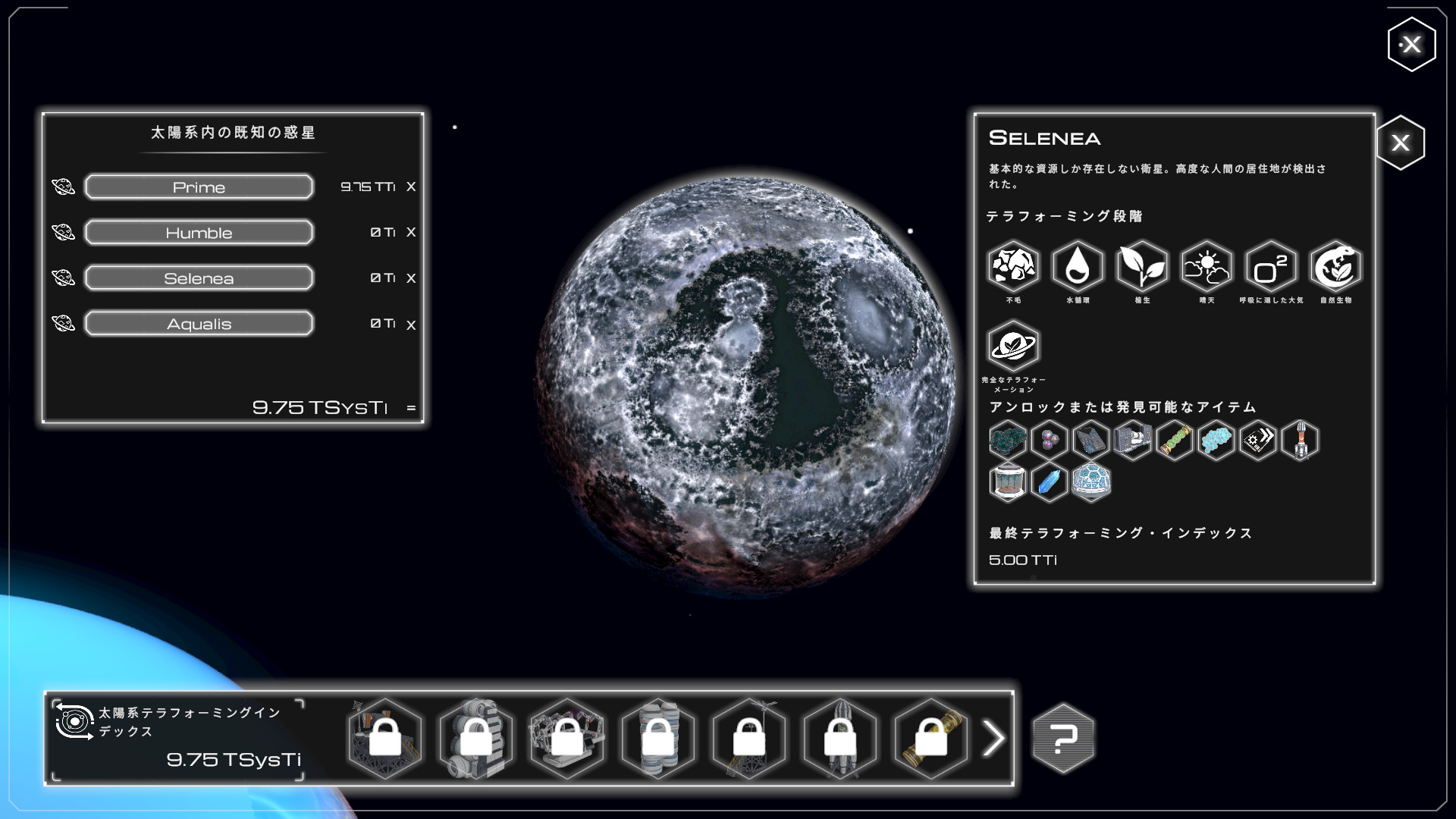The height and width of the screenshot is (819, 1456).
Task: Close the solar system screen with the top X
Action: tap(1411, 45)
